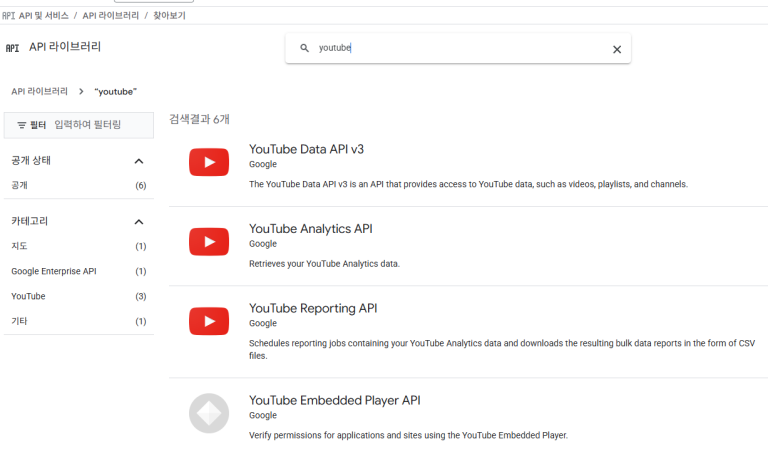Click the (6) count next to 공개
Viewport: 768px width, 454px height.
click(x=141, y=186)
